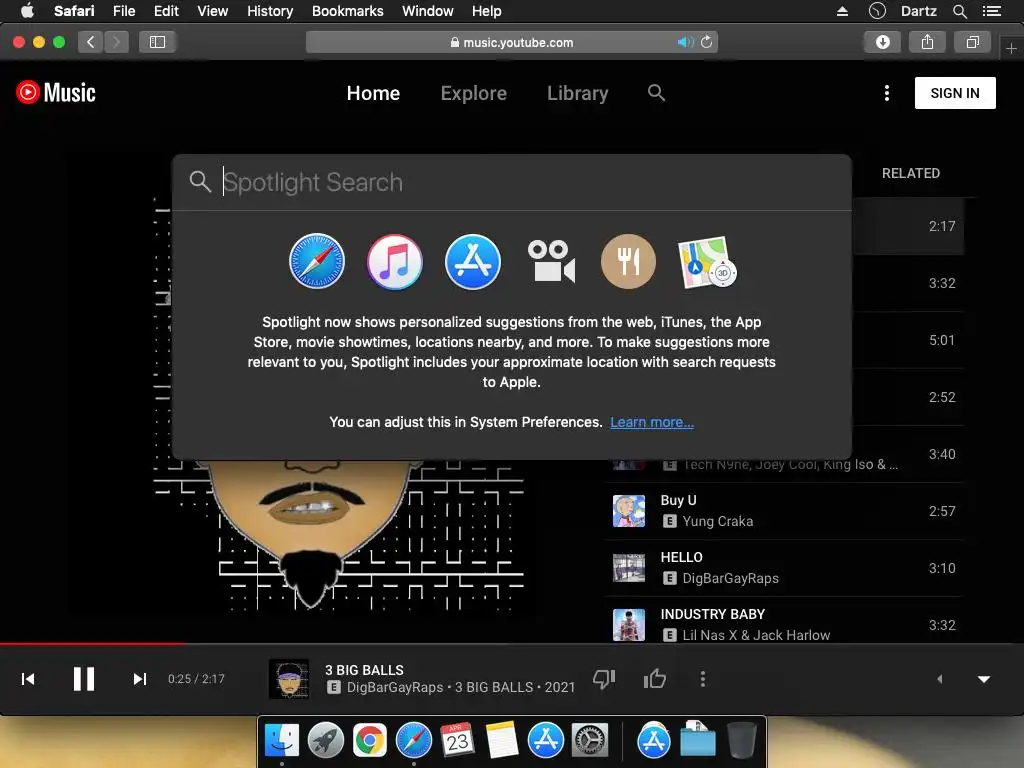The height and width of the screenshot is (768, 1024).
Task: Expand volume controls with left arrow
Action: (940, 679)
